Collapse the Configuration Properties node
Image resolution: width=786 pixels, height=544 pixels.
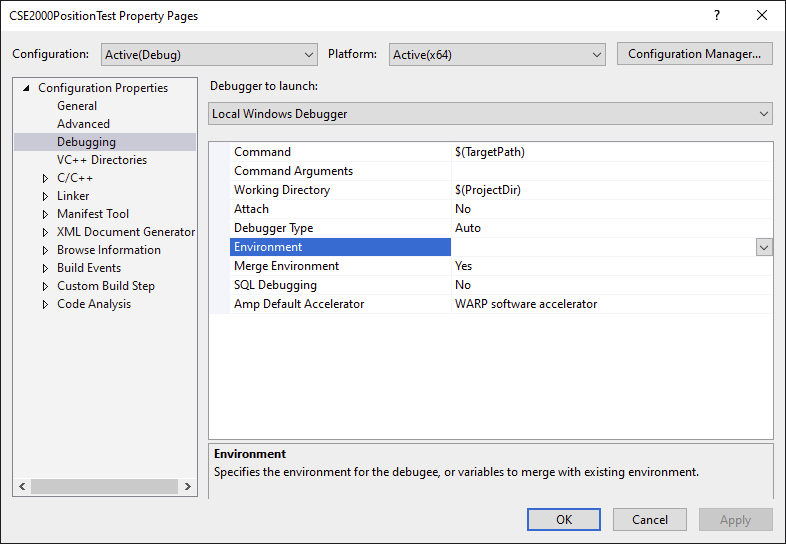point(26,88)
